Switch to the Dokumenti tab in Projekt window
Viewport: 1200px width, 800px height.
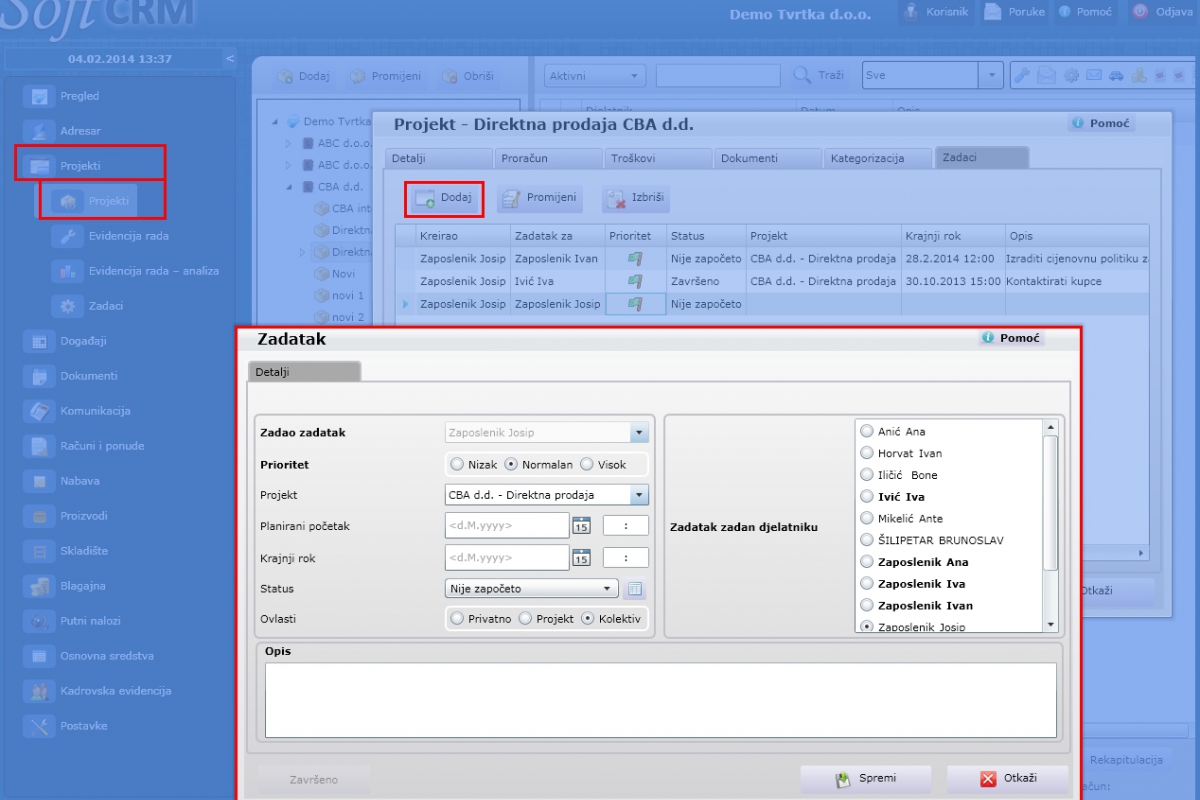point(768,158)
